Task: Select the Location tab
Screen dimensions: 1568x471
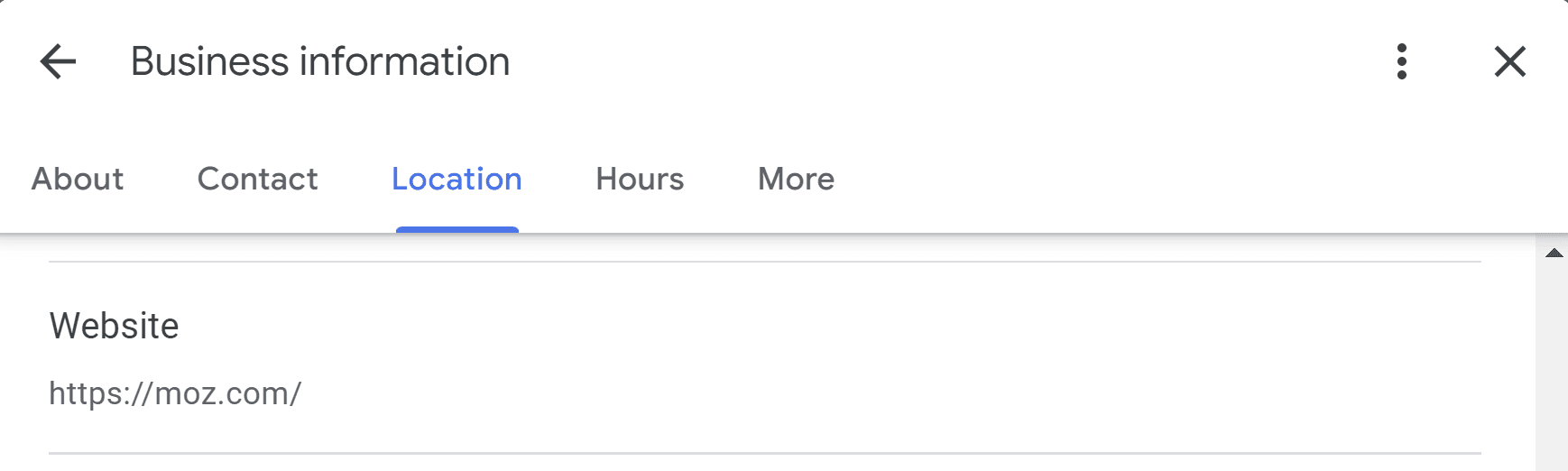Action: pos(457,179)
